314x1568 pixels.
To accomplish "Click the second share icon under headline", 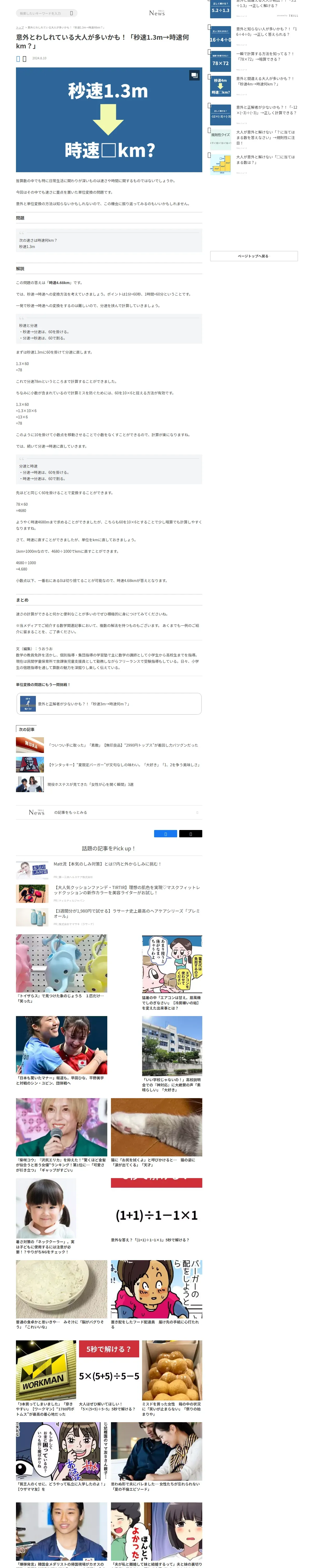I will (24, 59).
